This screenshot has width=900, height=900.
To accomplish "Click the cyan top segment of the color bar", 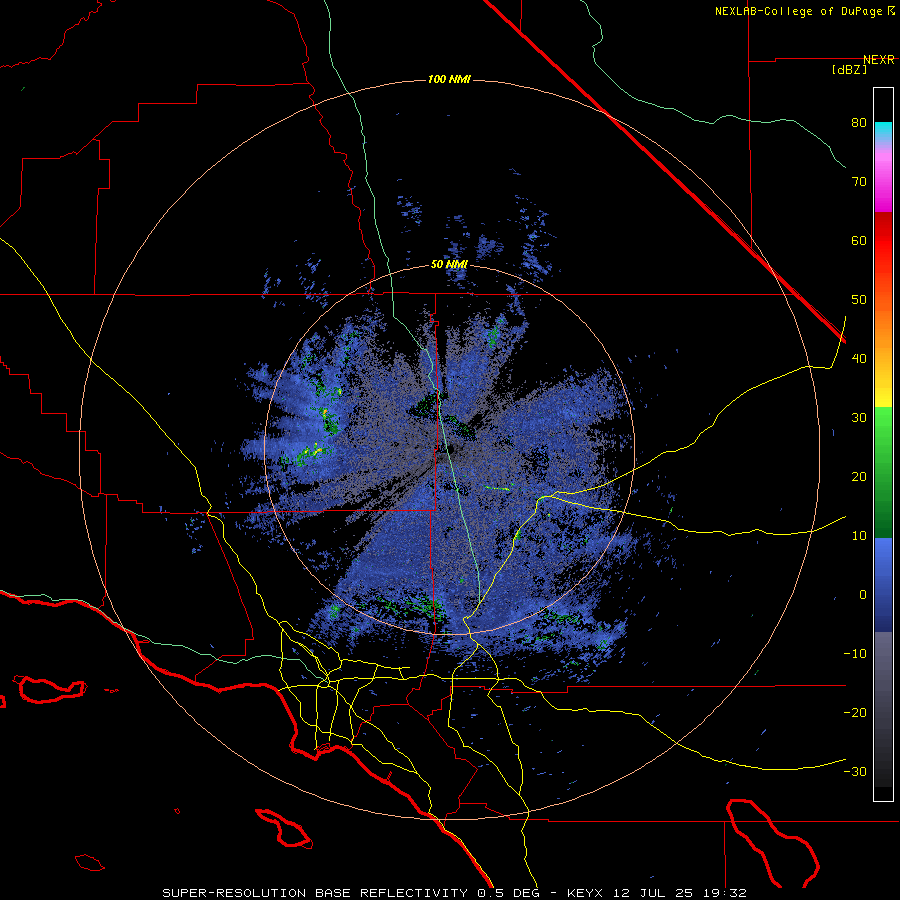I will (883, 130).
